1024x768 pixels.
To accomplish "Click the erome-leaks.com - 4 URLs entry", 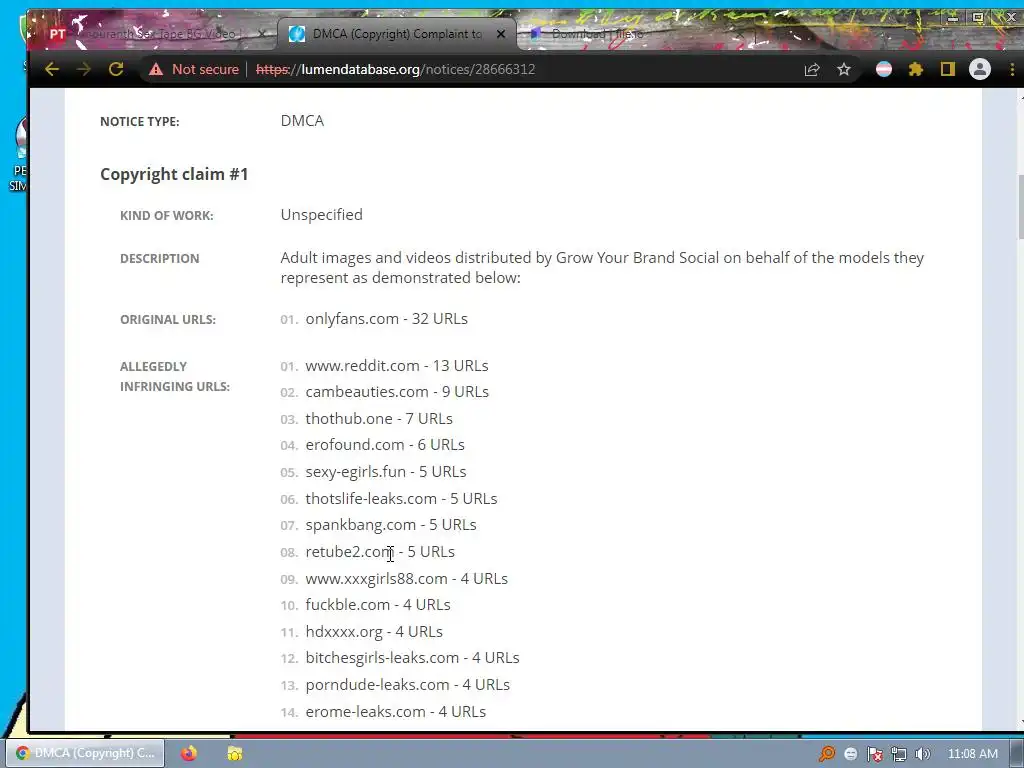I will (x=396, y=712).
